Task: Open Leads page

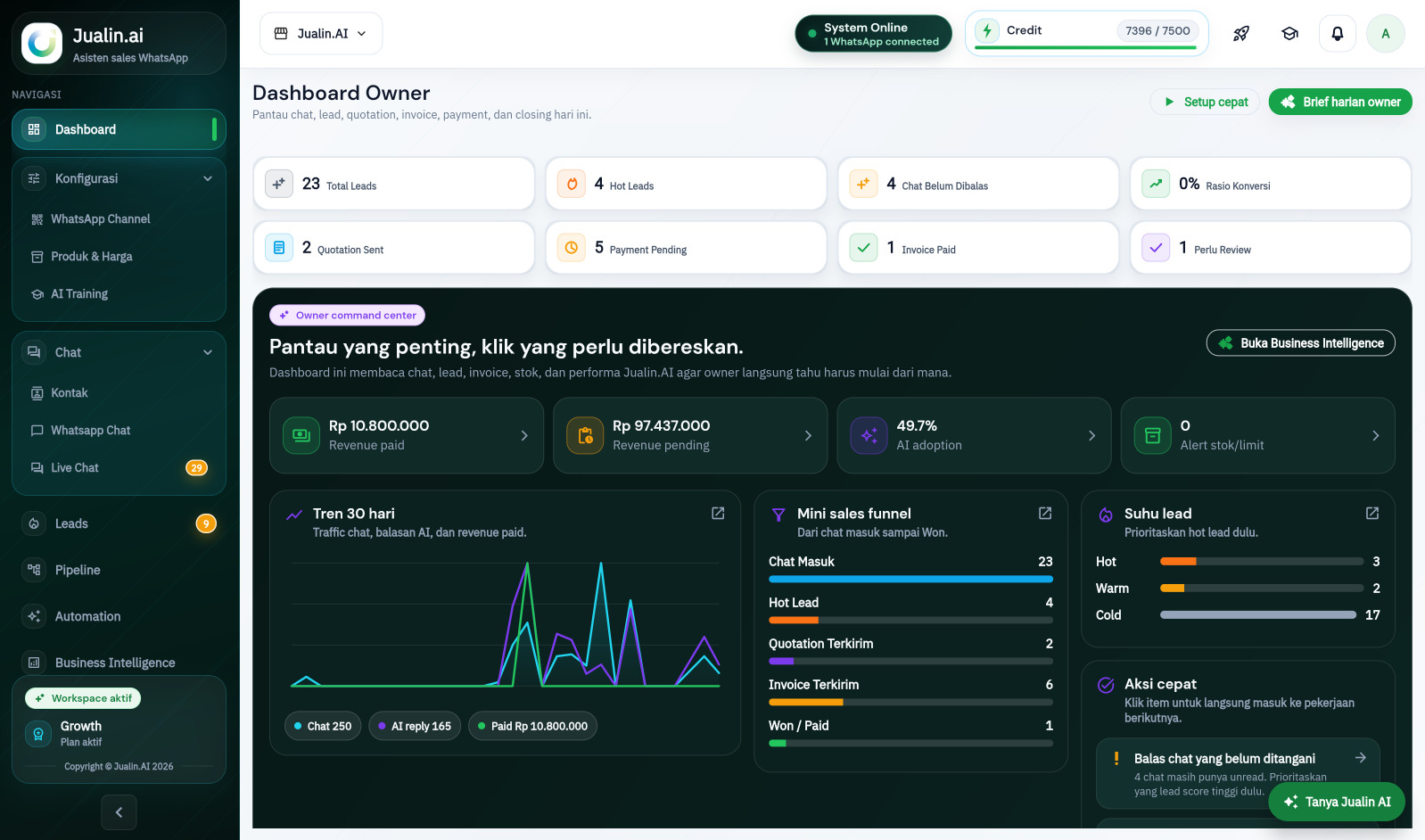Action: (x=119, y=523)
